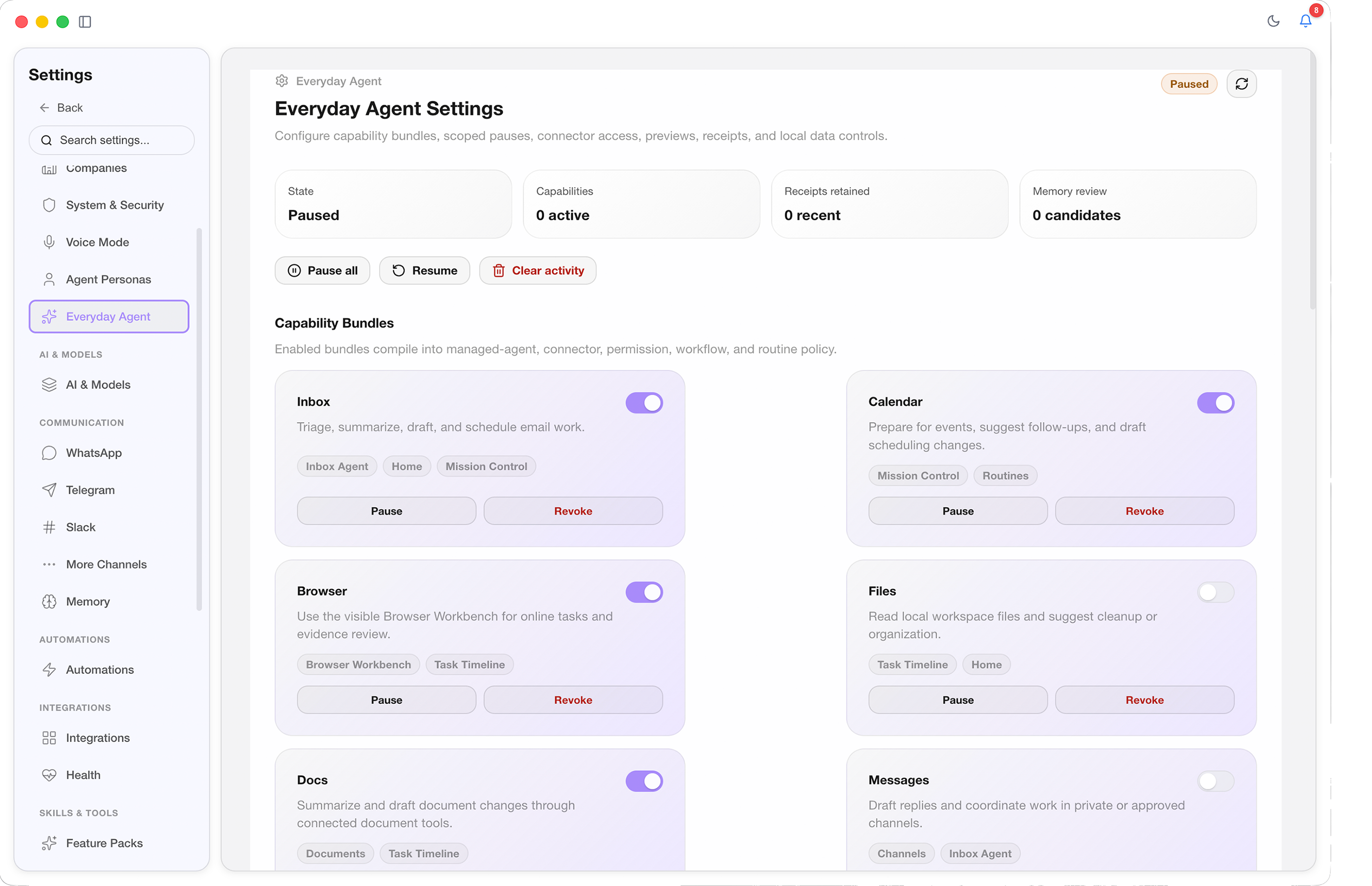Switch to dark mode moon icon
Screen dimensions: 1372x886
click(x=1273, y=21)
